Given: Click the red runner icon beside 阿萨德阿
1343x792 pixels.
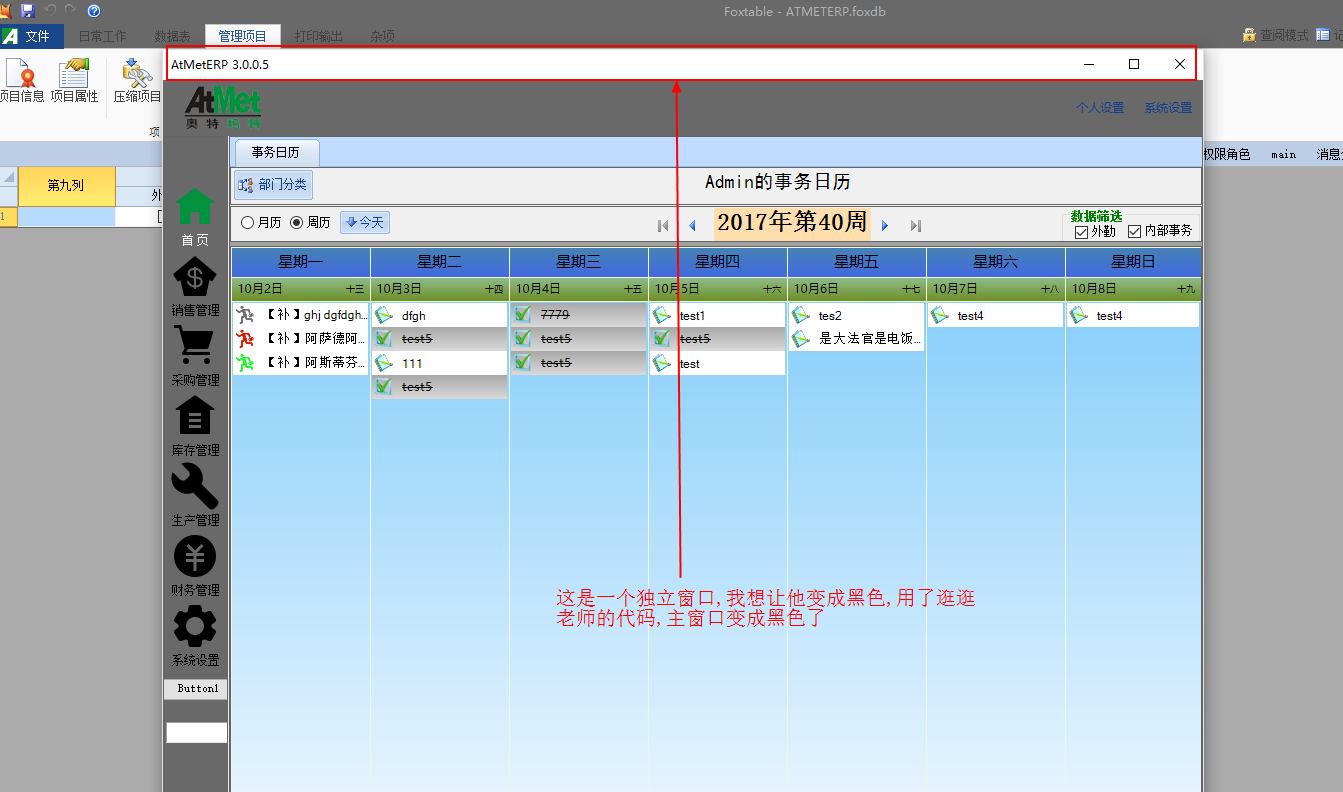Looking at the screenshot, I should pos(246,339).
